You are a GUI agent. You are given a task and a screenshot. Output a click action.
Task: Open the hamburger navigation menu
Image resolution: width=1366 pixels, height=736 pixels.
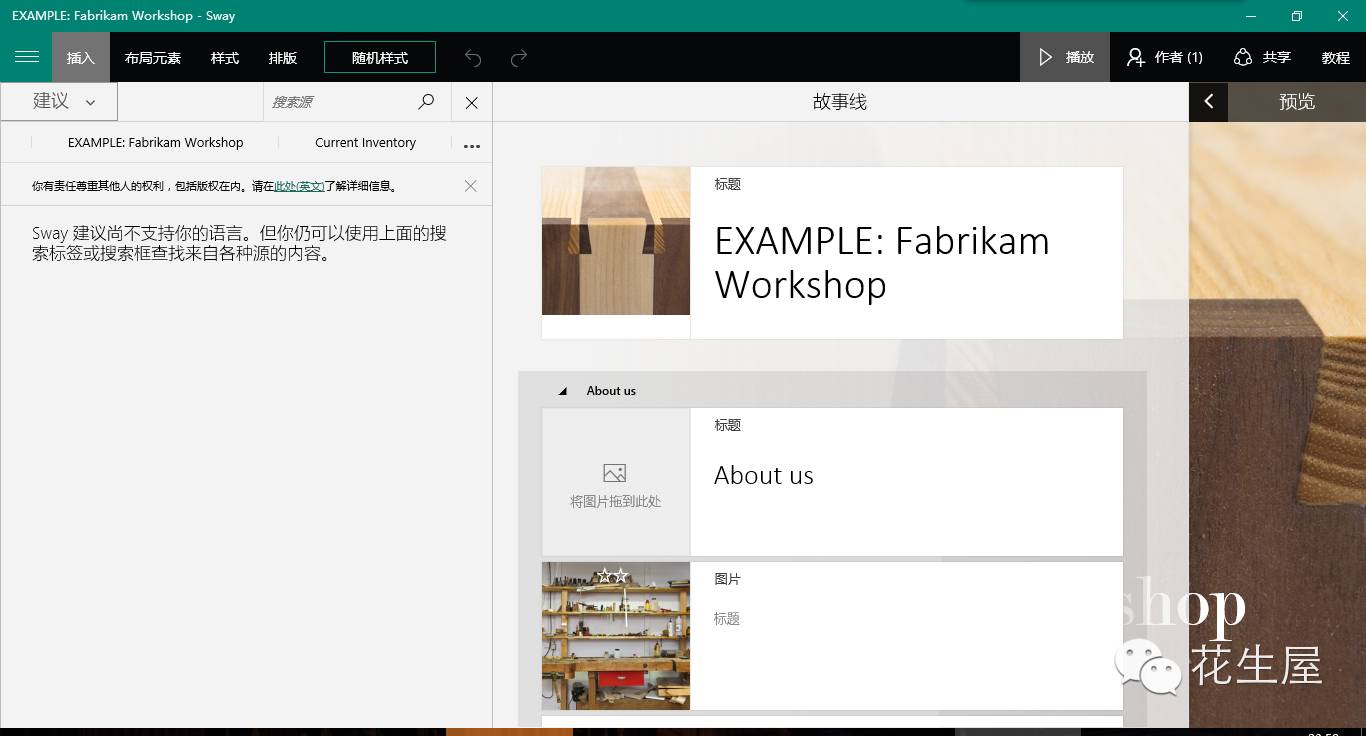[27, 57]
